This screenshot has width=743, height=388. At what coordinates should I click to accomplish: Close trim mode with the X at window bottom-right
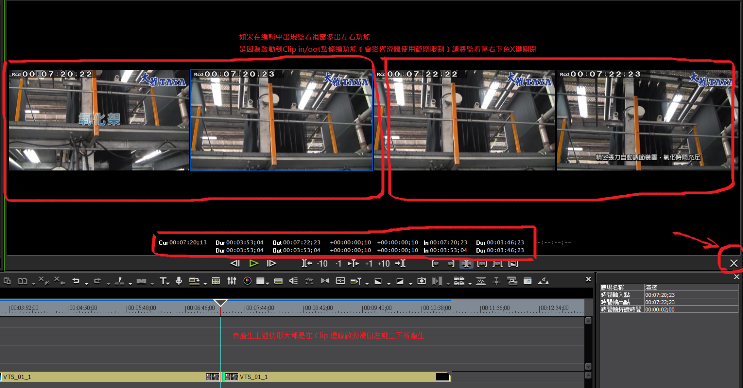tap(734, 263)
